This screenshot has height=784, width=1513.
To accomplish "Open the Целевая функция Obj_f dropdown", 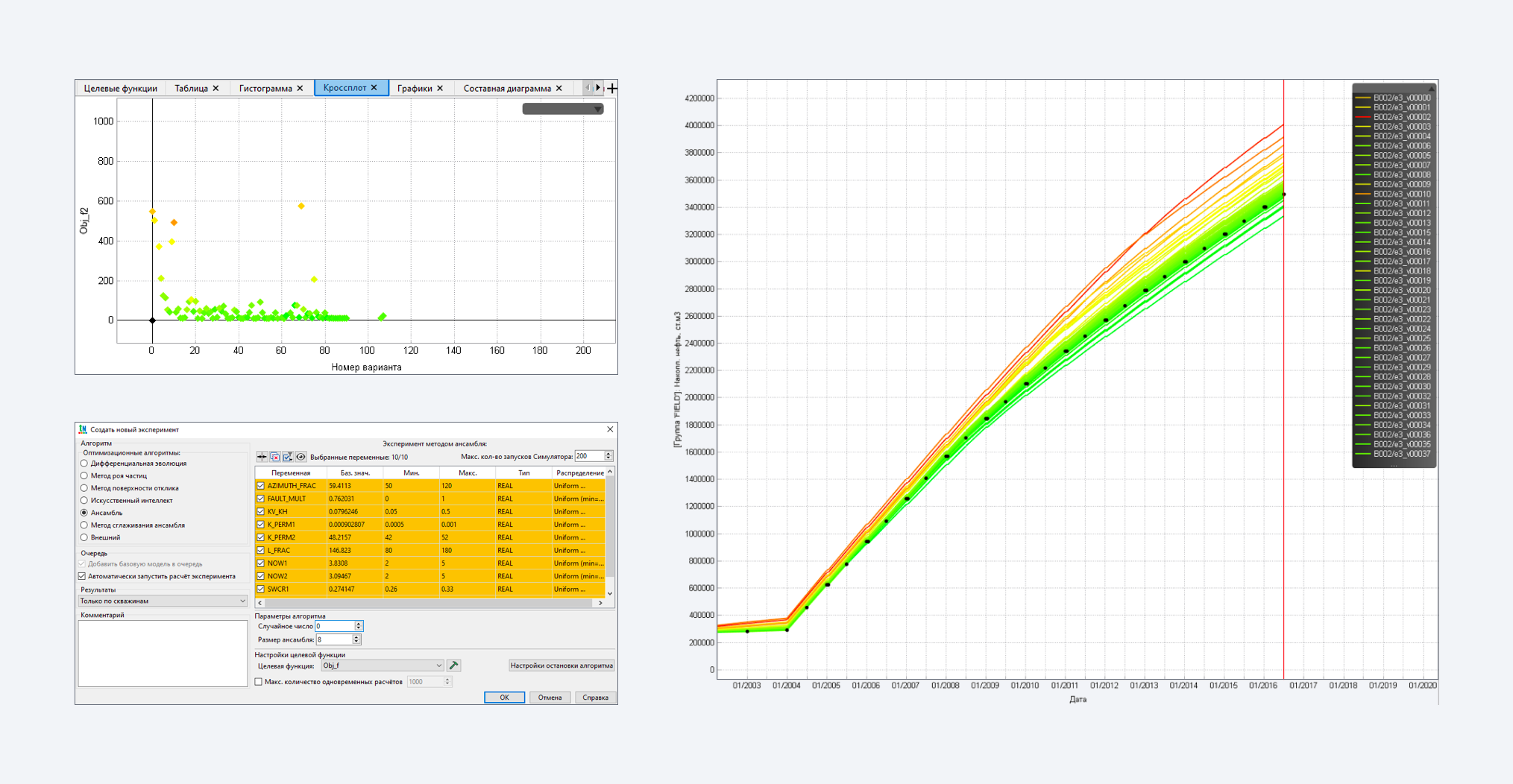I will 382,666.
